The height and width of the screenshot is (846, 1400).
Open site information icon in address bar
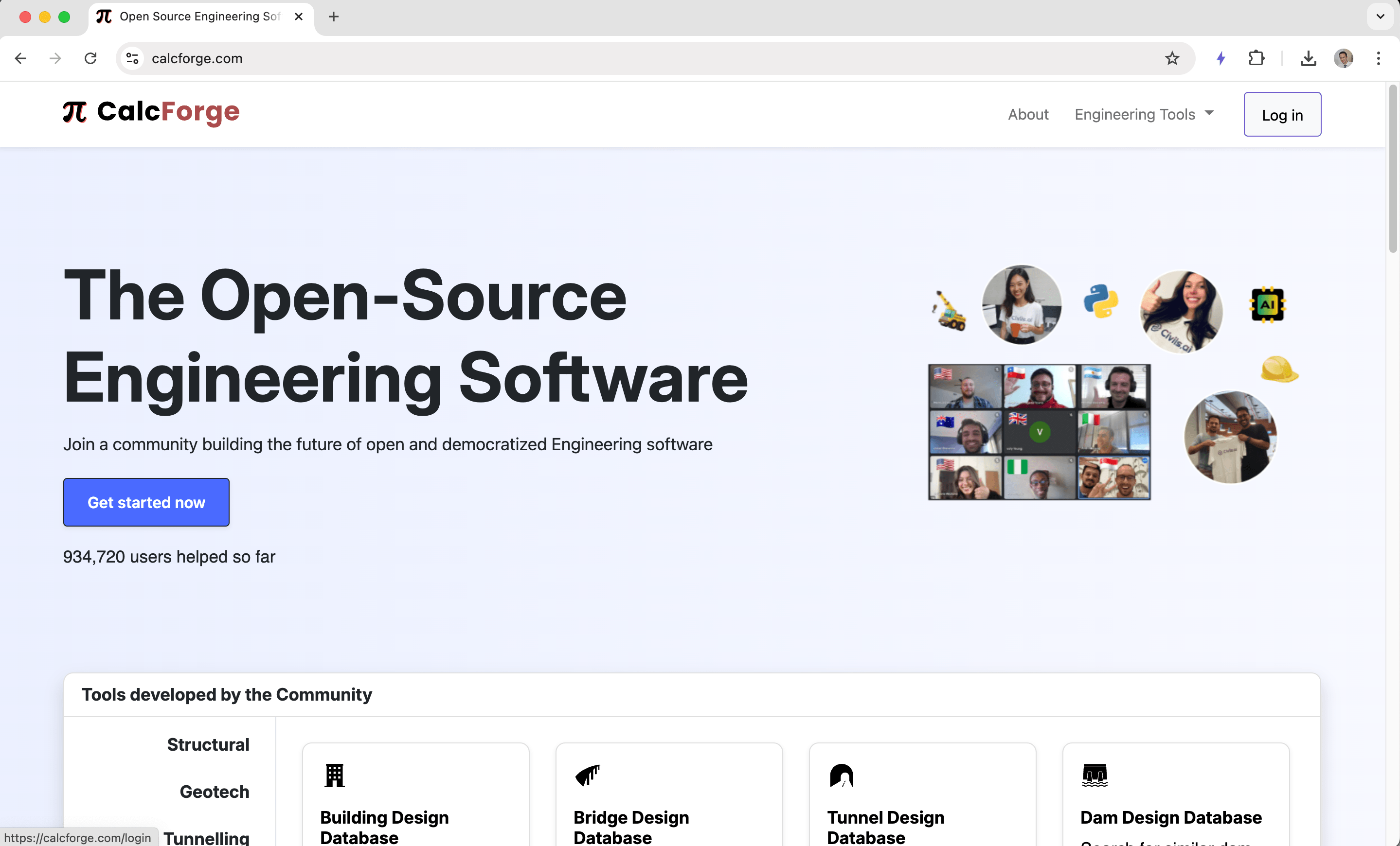coord(132,58)
